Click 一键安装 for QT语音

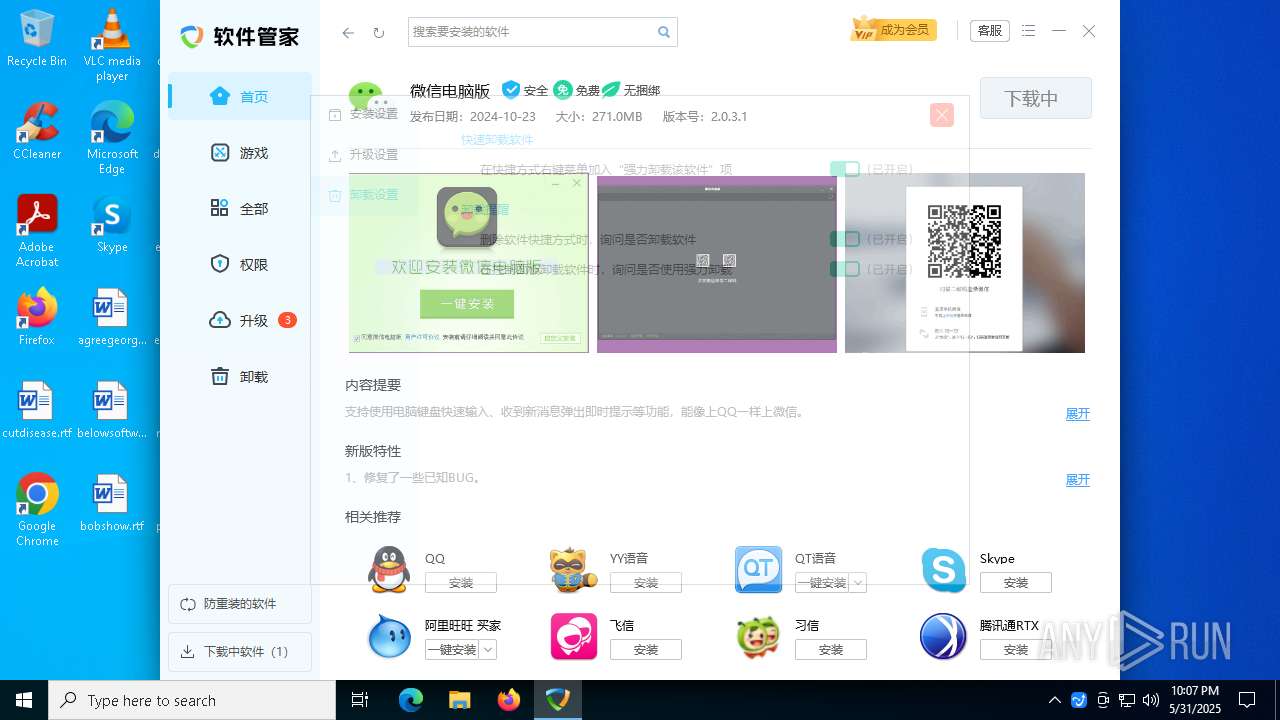(x=823, y=583)
